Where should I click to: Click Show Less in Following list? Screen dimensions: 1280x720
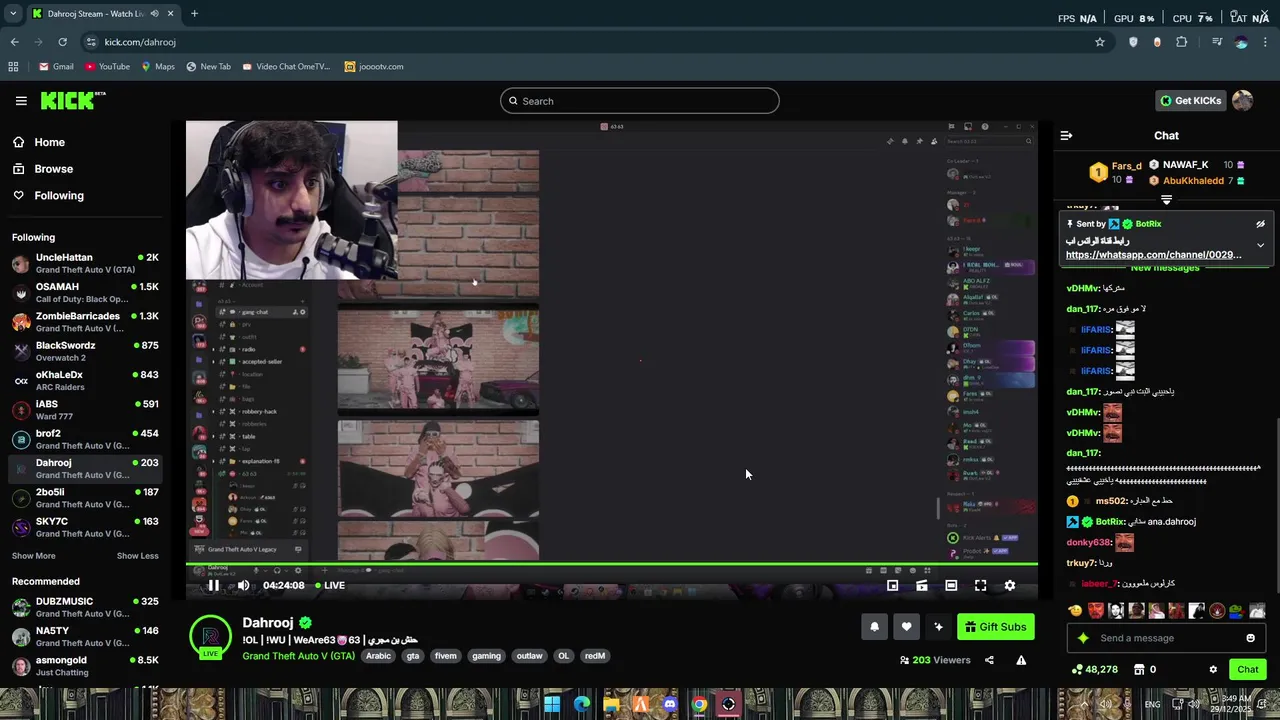137,556
